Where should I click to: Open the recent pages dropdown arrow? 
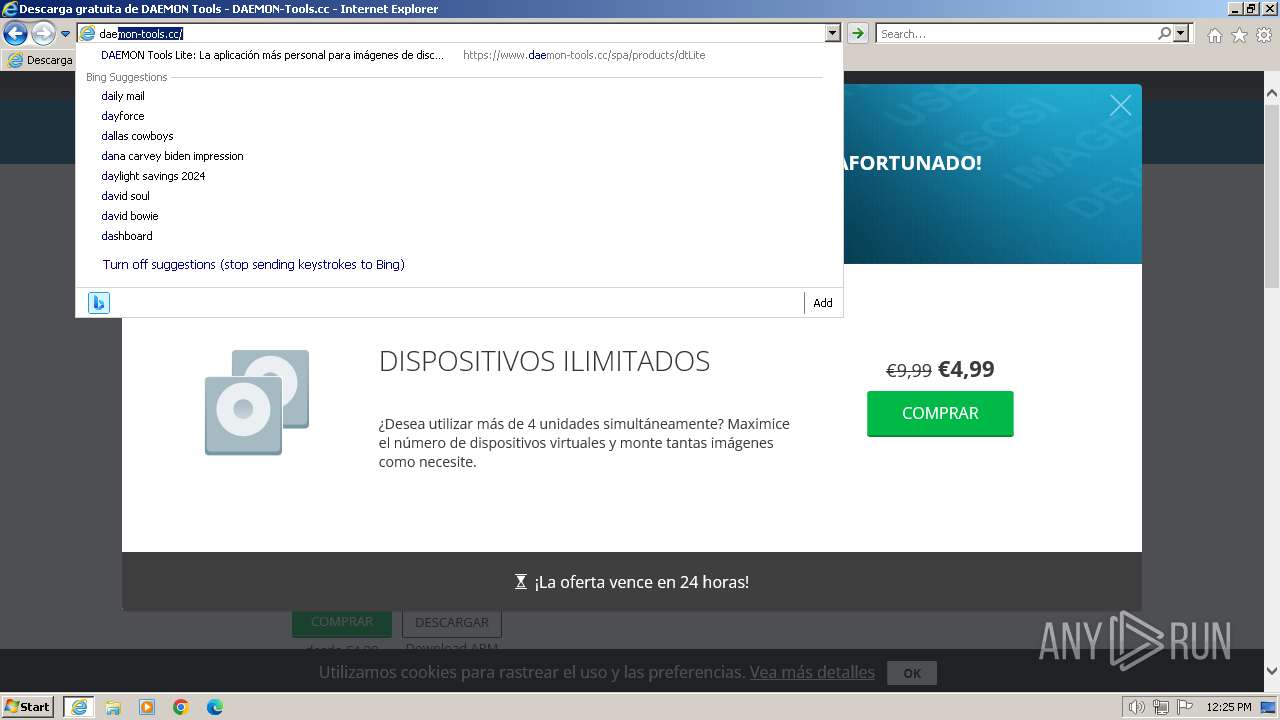[65, 34]
